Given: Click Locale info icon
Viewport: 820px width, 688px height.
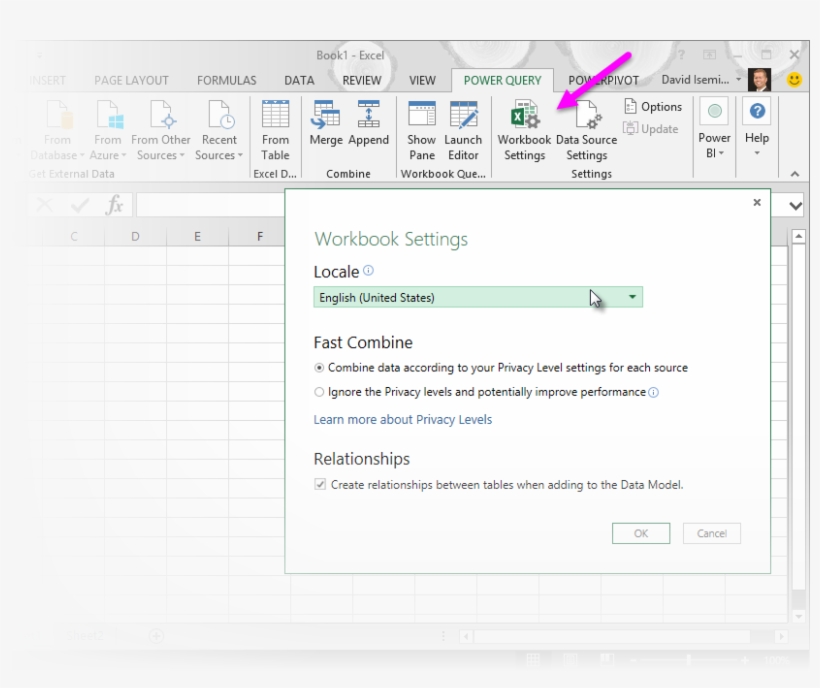Looking at the screenshot, I should [x=368, y=270].
